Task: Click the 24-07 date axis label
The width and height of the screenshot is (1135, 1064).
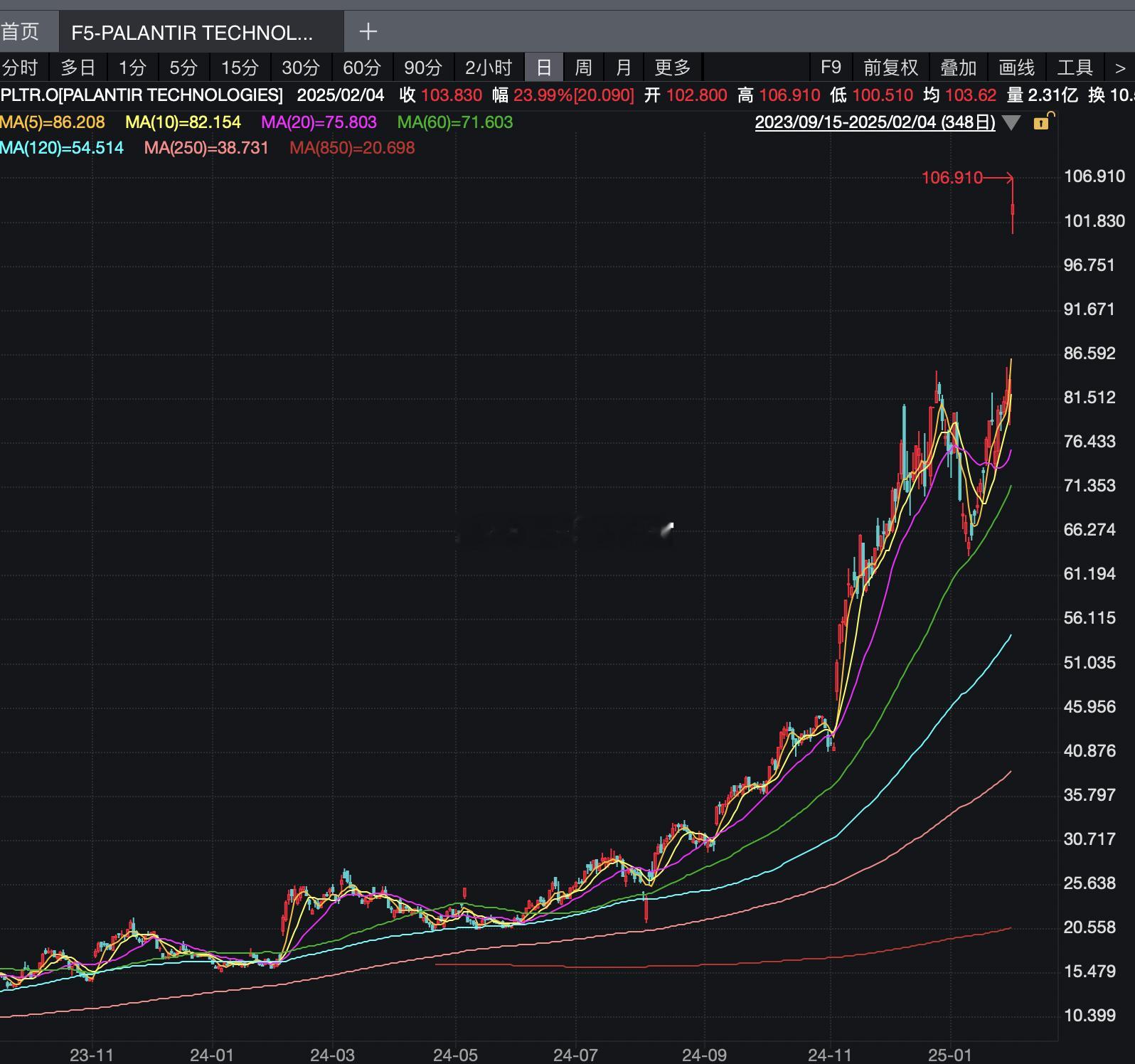Action: 575,1055
